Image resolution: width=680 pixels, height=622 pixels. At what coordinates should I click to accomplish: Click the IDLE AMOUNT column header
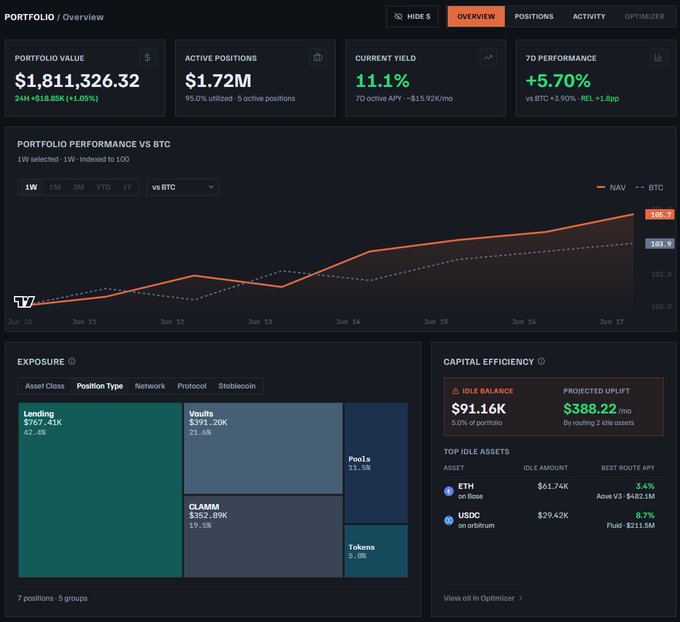tap(546, 468)
